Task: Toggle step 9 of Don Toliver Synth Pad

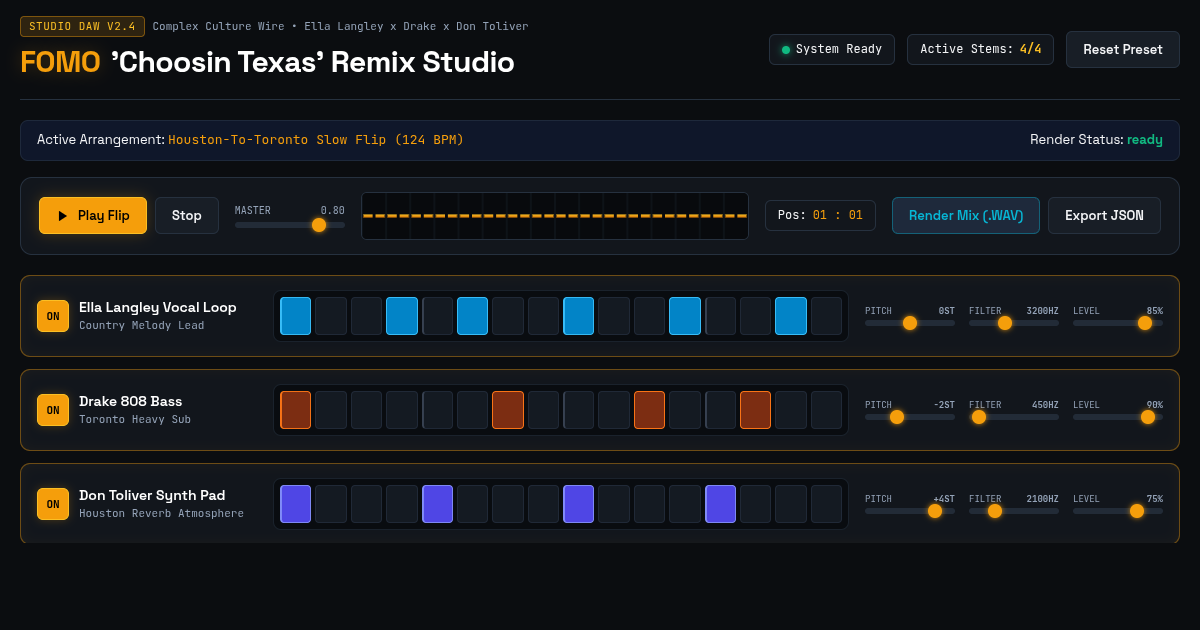Action: coord(579,504)
